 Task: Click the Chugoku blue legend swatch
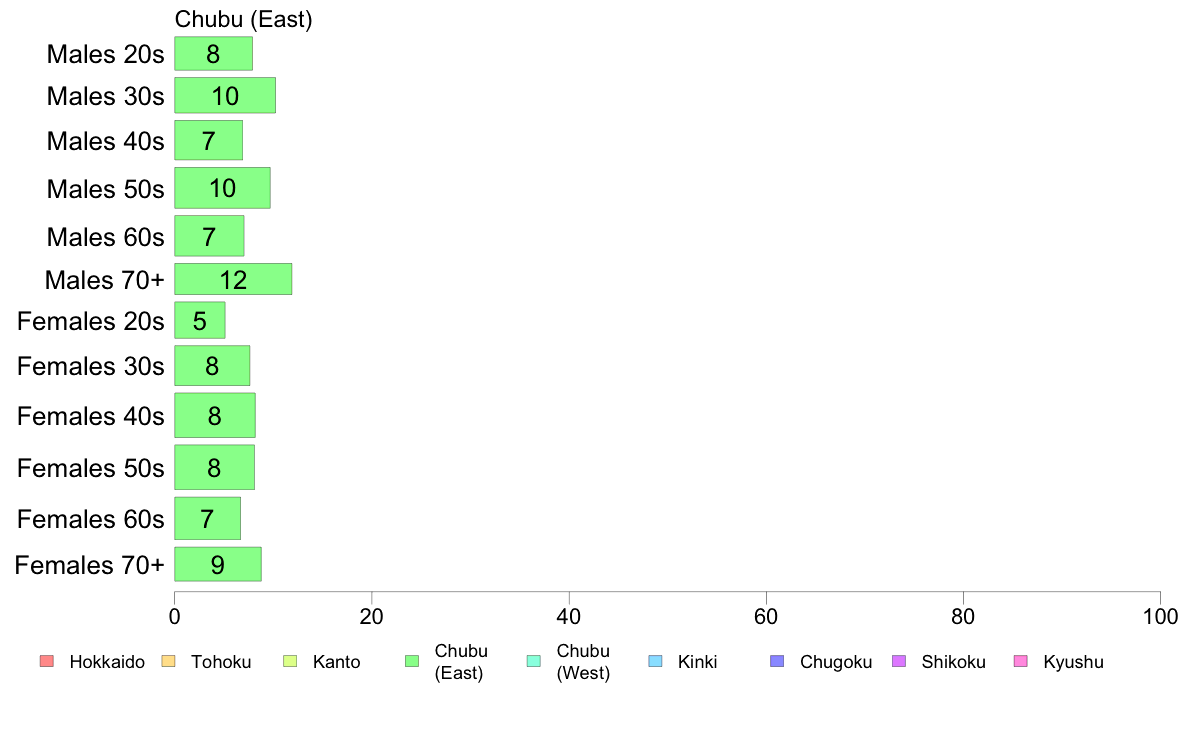[x=777, y=662]
